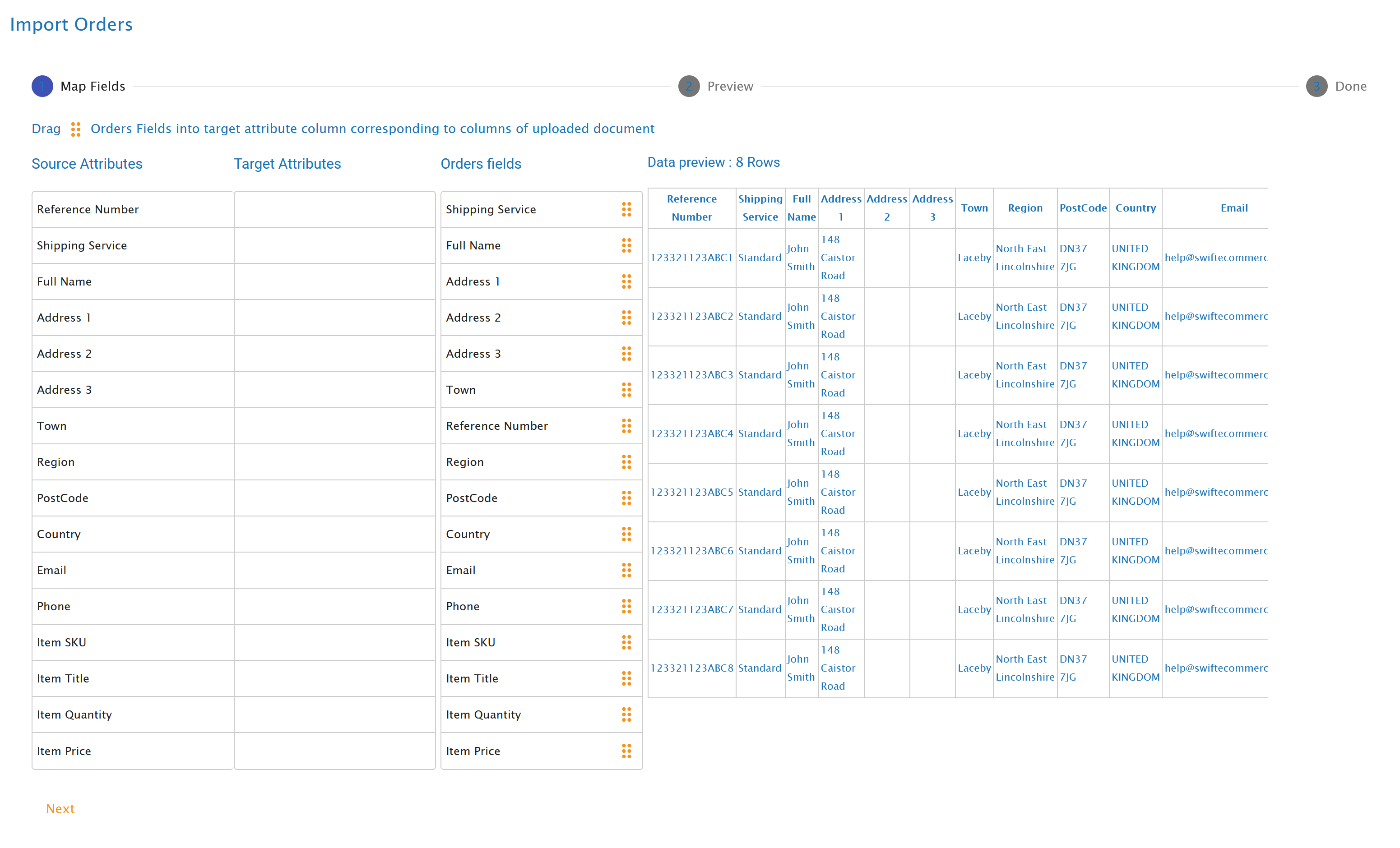
Task: Click drag handle icon for Reference Number field
Action: pos(626,426)
